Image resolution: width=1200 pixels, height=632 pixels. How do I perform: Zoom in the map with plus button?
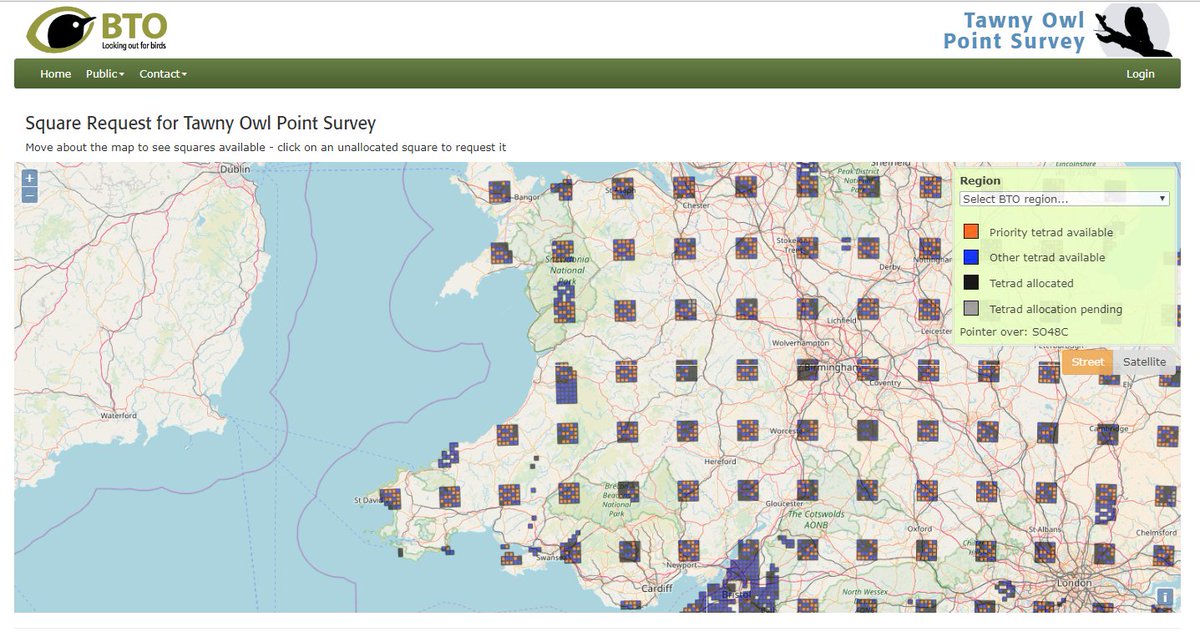[x=30, y=178]
